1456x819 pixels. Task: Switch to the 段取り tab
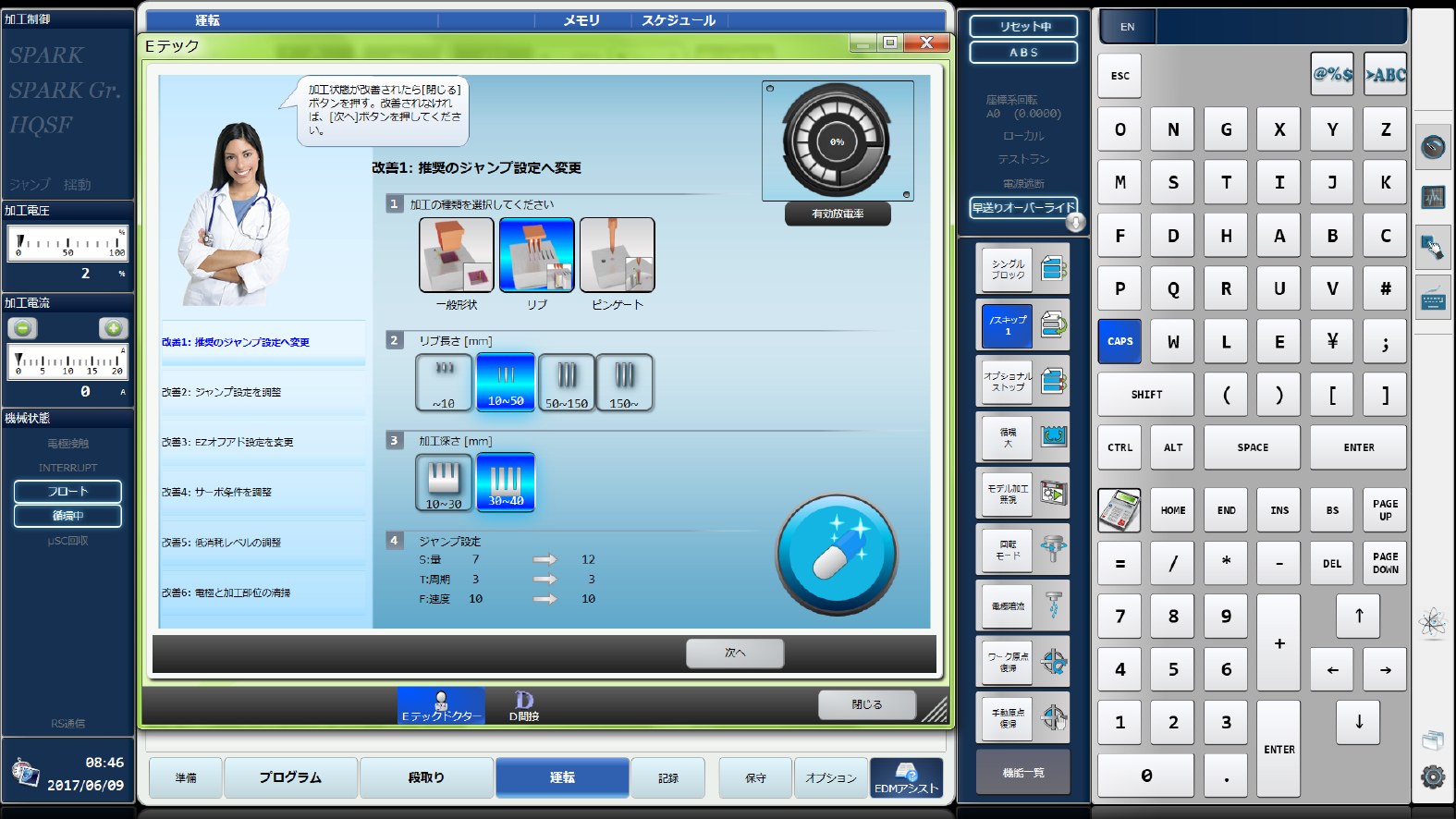point(426,777)
